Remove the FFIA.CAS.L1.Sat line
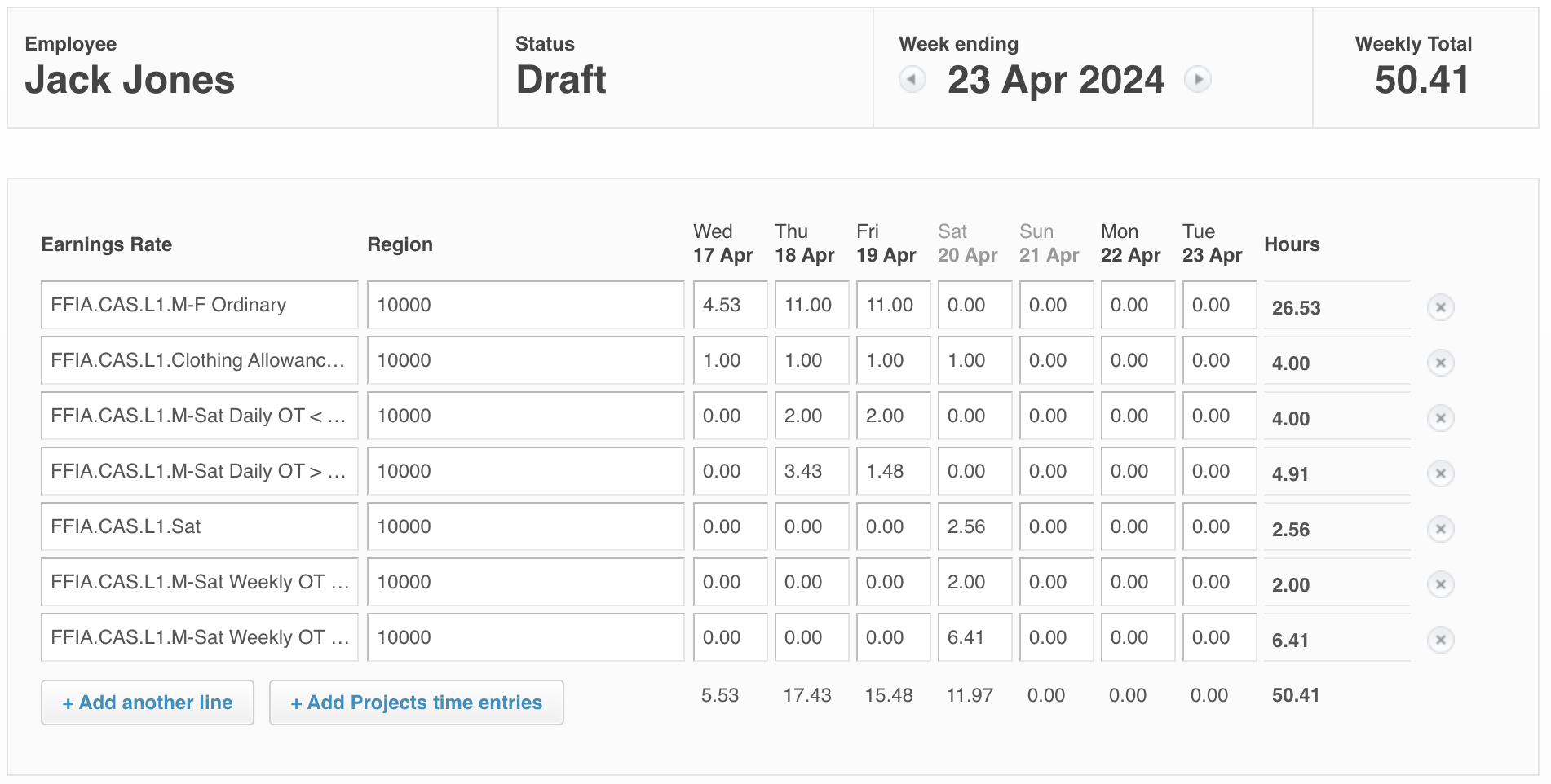The image size is (1551, 784). coord(1441,529)
